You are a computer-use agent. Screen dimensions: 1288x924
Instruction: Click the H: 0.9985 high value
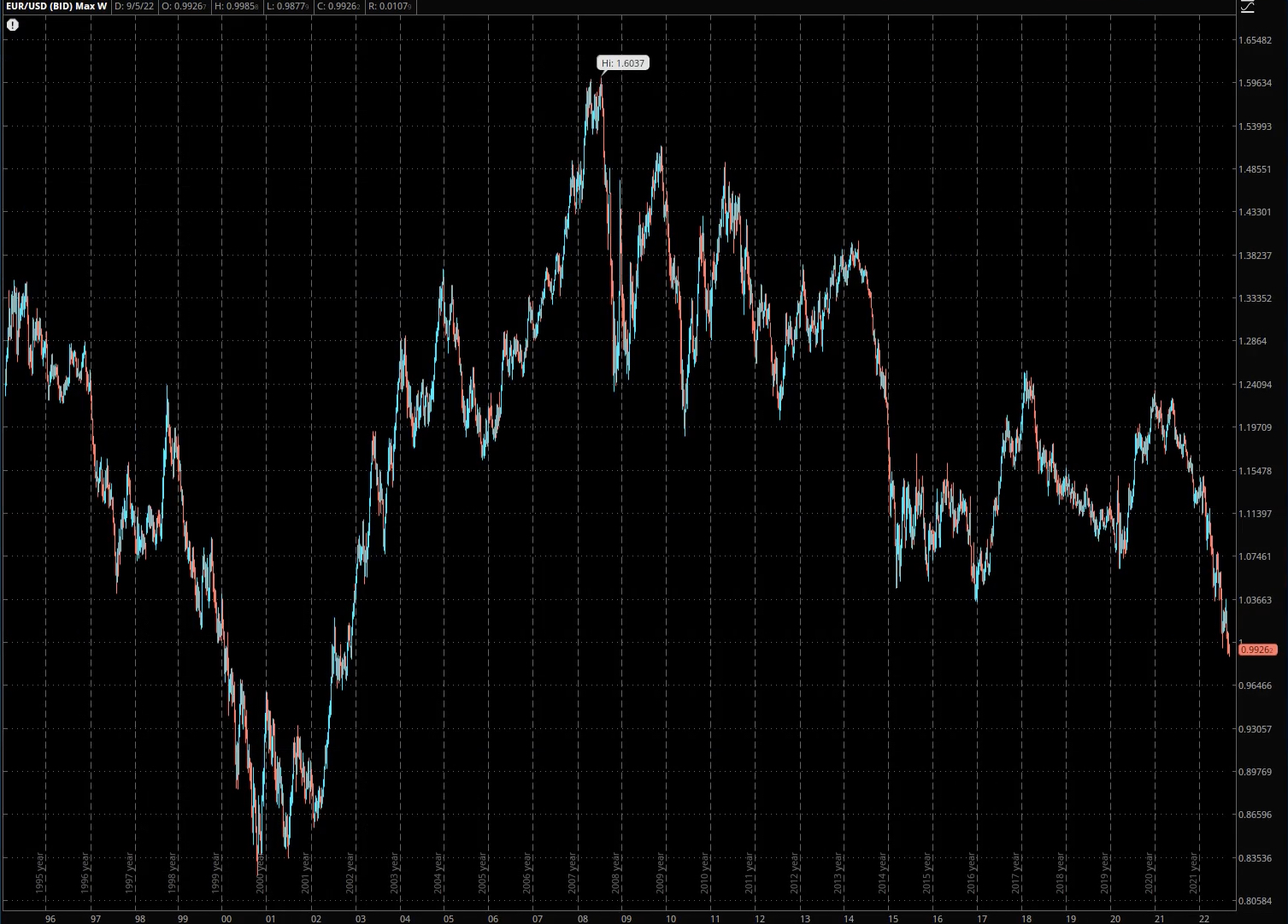click(x=236, y=7)
